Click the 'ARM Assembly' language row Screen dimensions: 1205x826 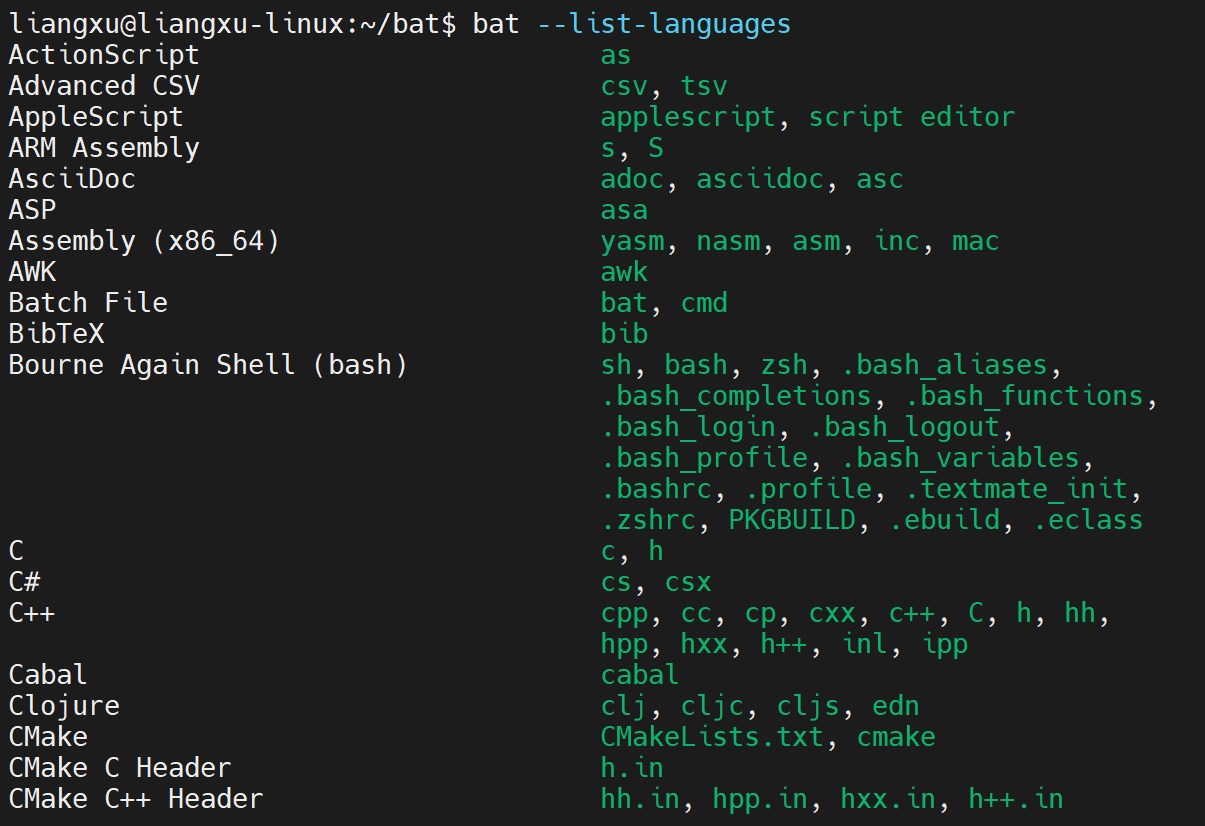(104, 147)
